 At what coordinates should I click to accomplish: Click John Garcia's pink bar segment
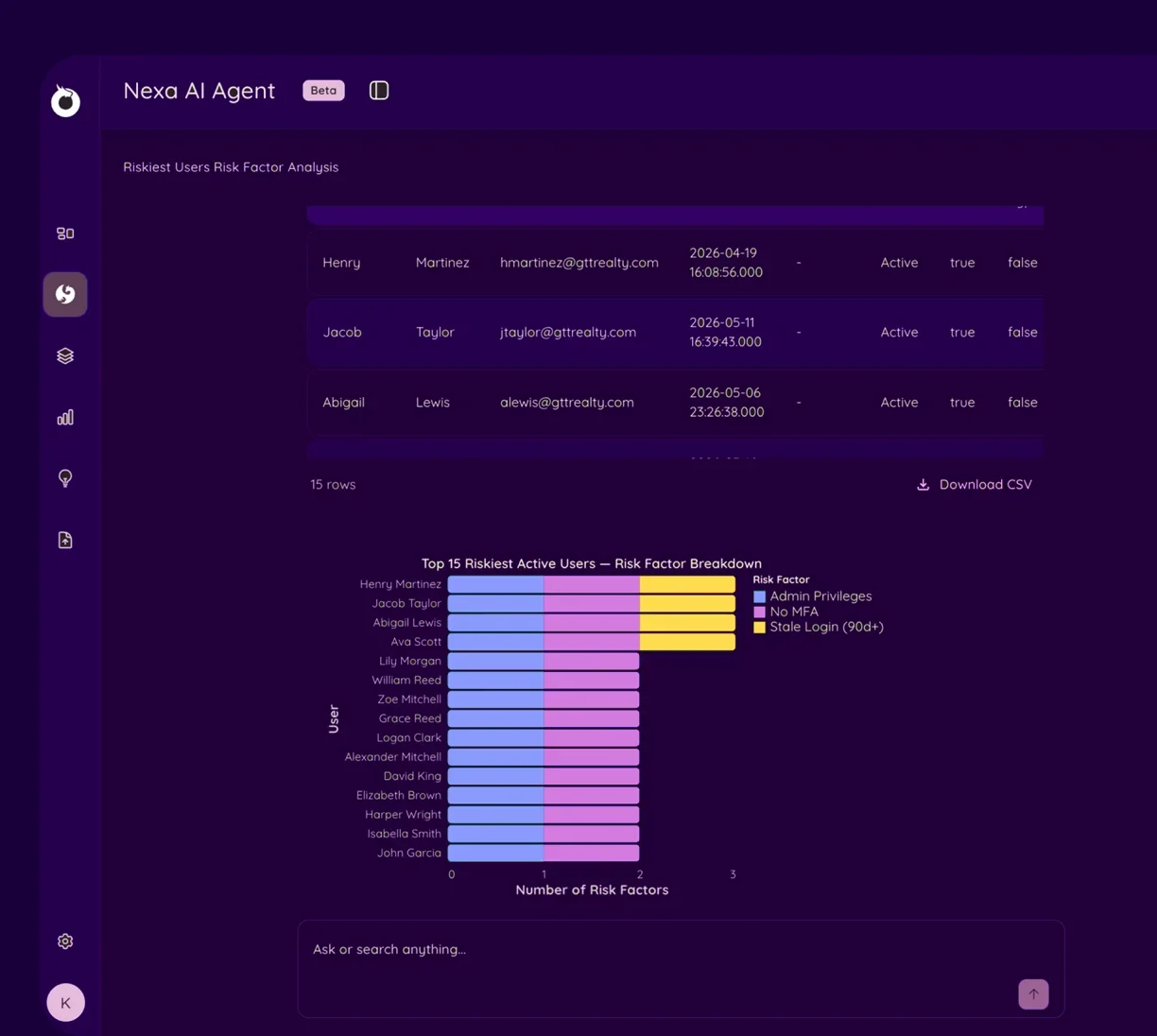592,853
